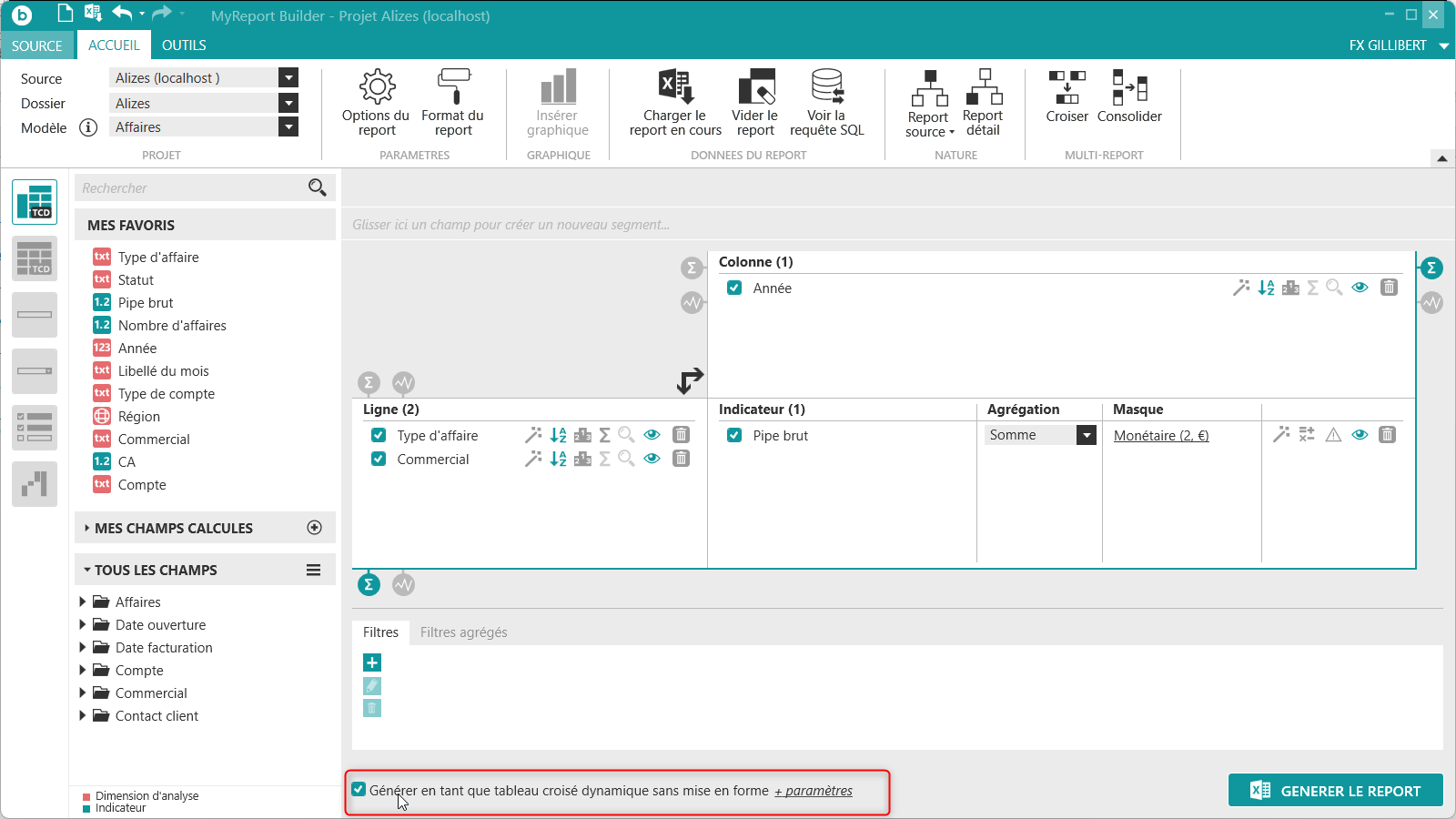Click sort icon for Type d'affaire row

tap(558, 435)
